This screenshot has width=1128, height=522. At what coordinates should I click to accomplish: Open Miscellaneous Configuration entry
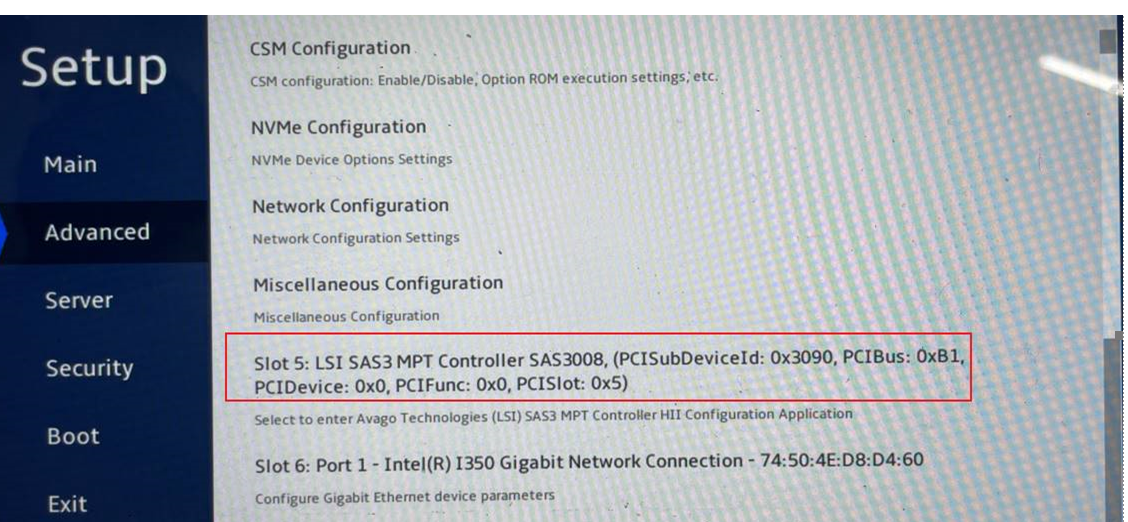tap(378, 284)
